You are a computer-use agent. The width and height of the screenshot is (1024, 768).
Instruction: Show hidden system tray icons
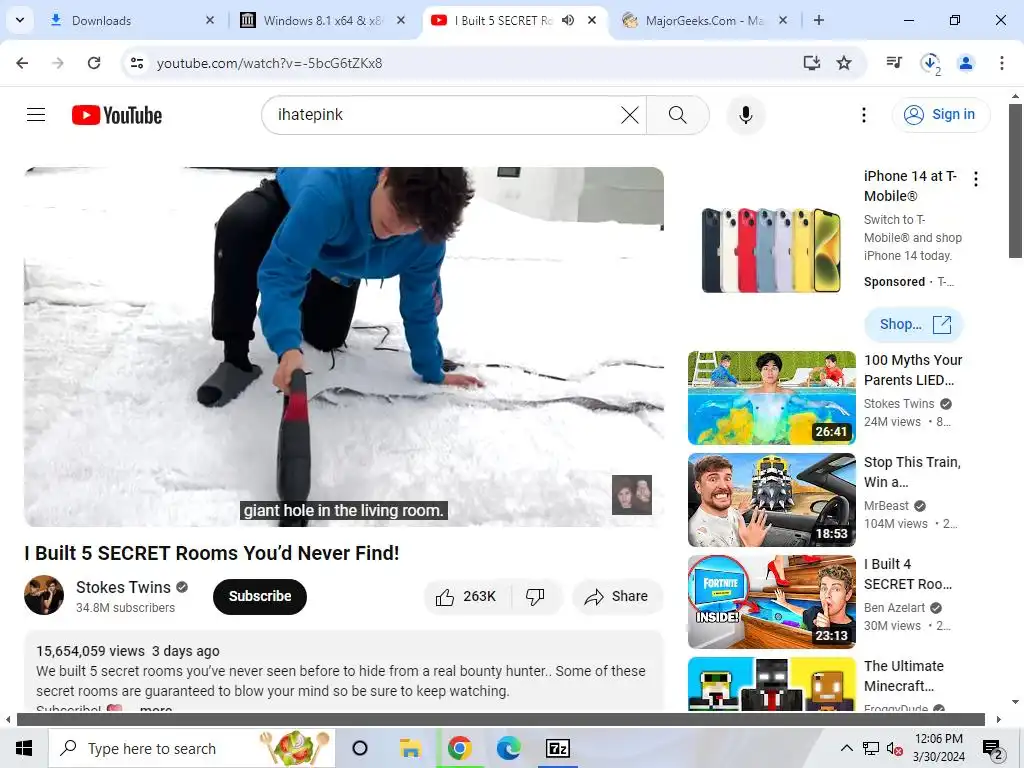coord(846,748)
